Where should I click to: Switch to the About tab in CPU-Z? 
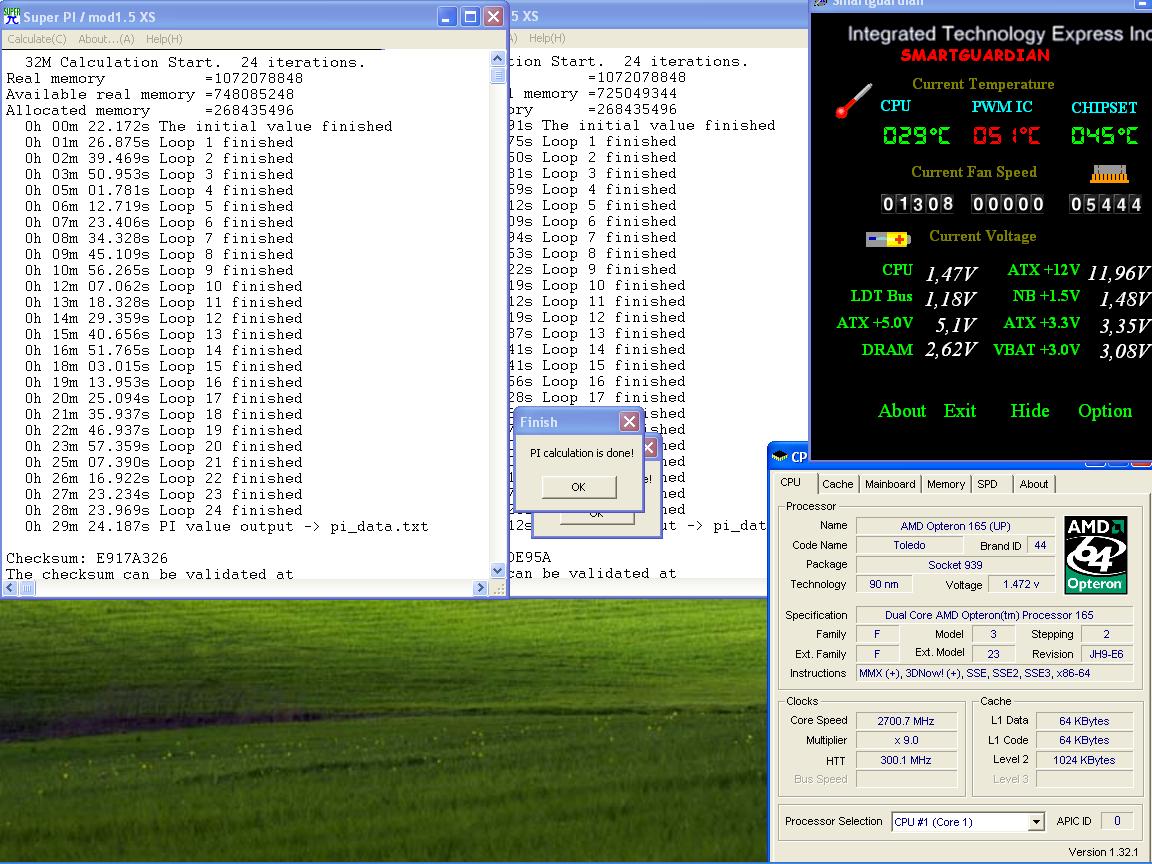1034,484
